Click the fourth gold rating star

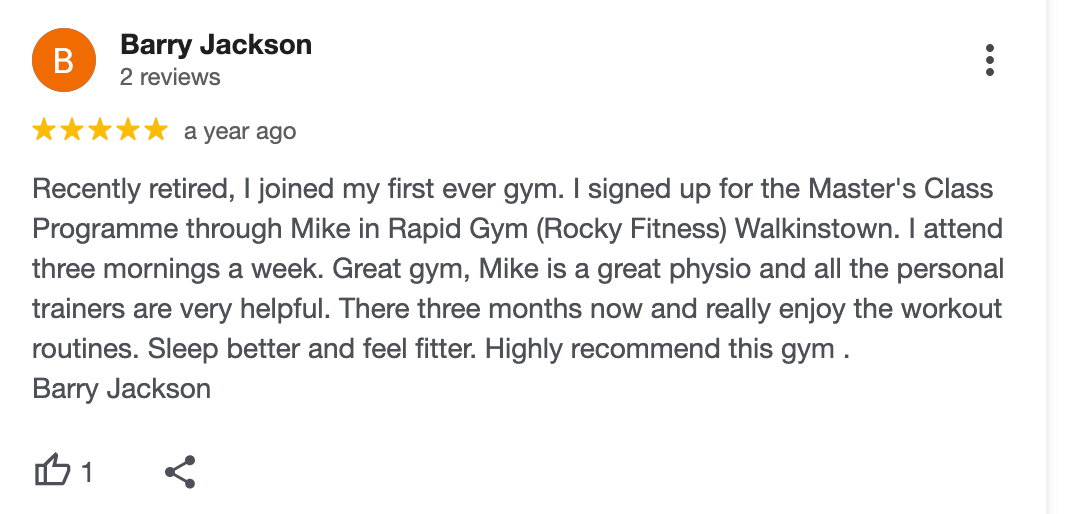[x=127, y=131]
